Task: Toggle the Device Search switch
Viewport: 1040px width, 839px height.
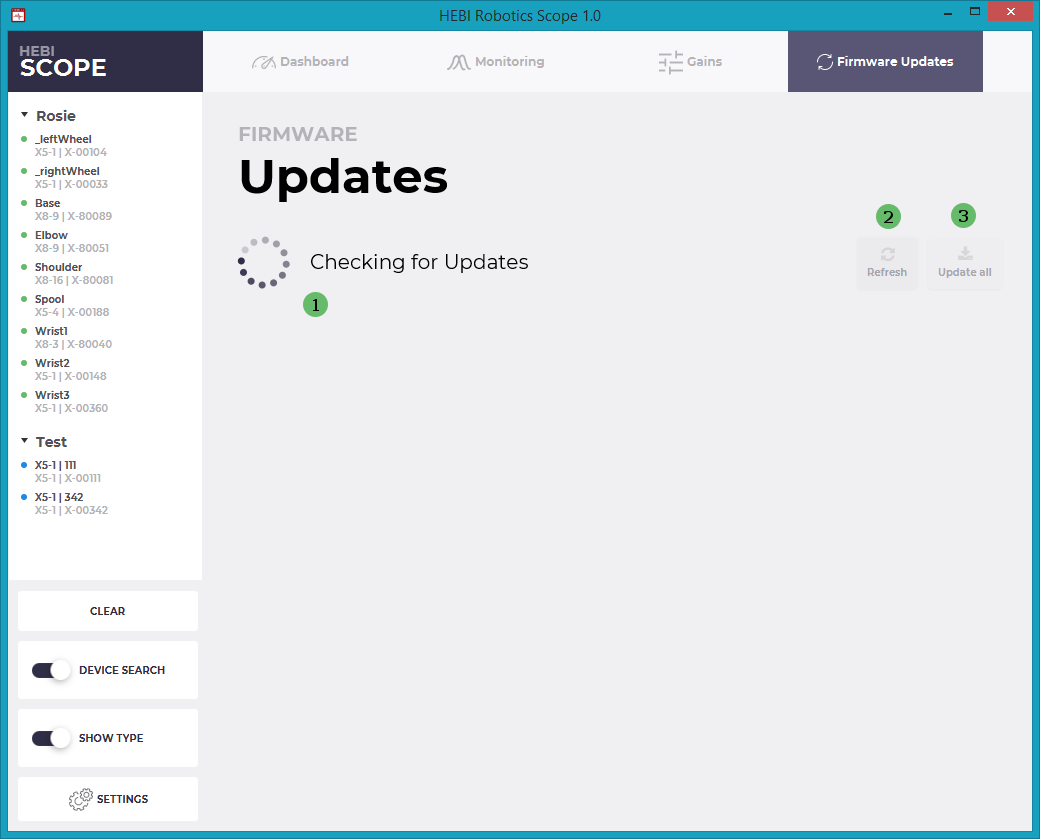Action: click(50, 670)
